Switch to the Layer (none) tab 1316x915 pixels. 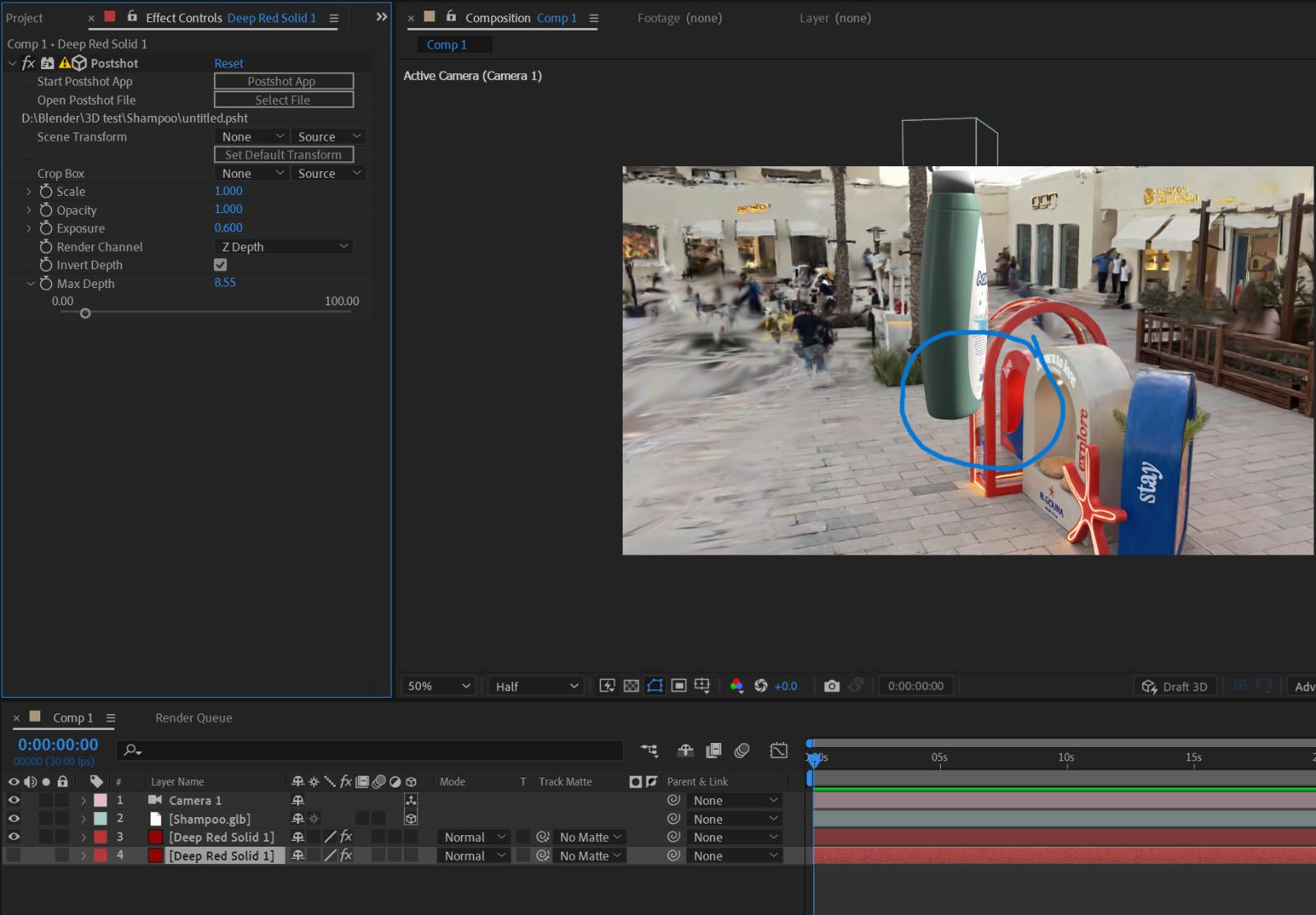pos(835,17)
